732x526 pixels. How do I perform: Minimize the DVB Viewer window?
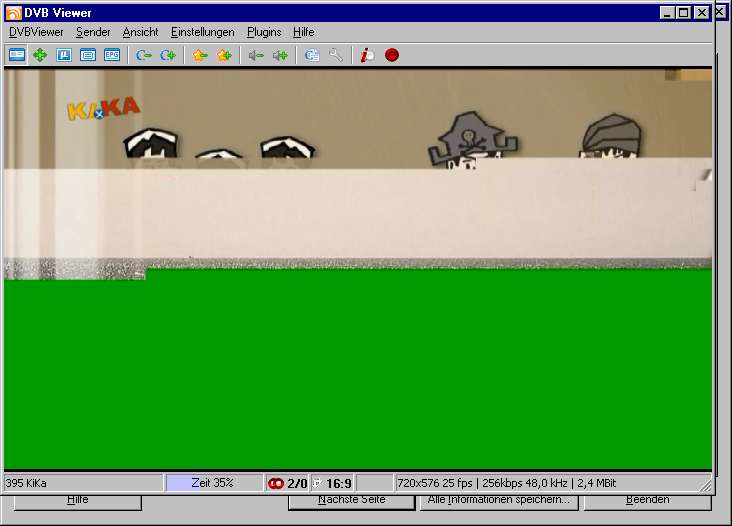click(x=667, y=13)
